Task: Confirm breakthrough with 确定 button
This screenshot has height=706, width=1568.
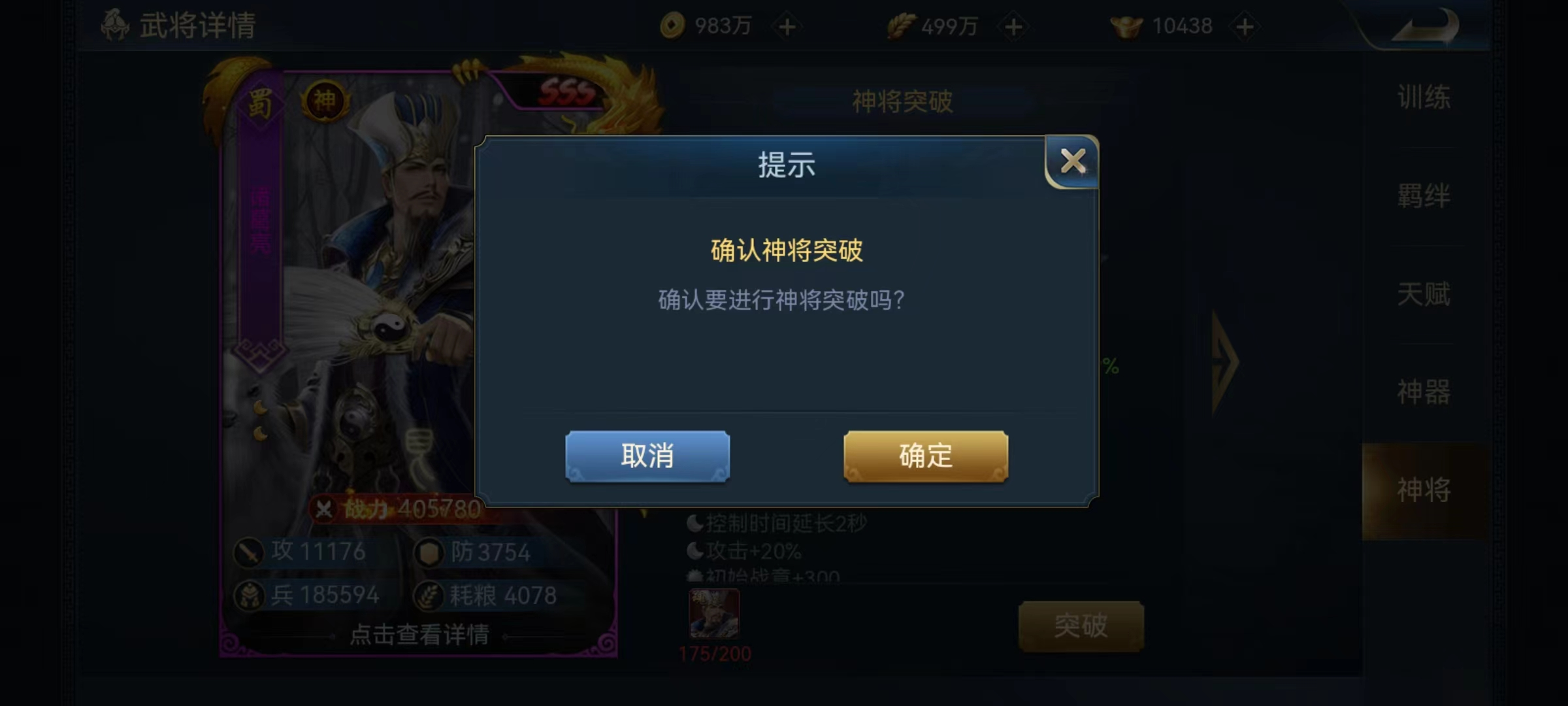Action: 926,456
